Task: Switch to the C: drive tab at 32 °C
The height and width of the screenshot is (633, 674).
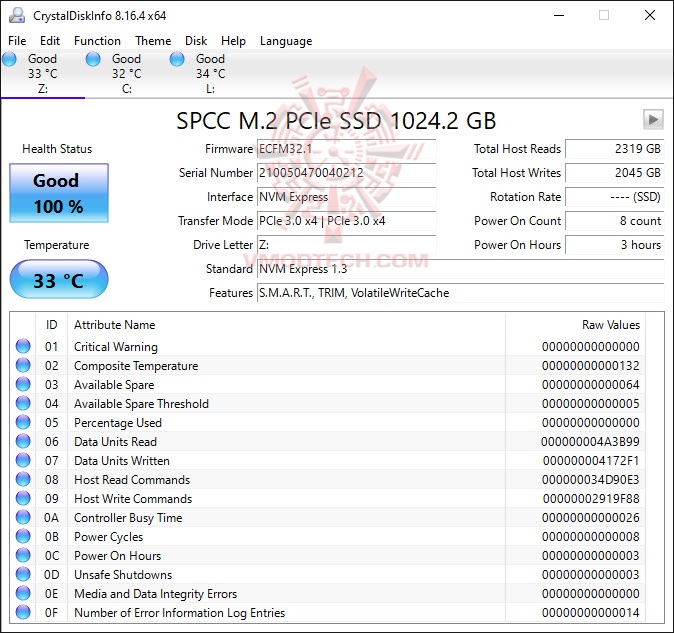Action: (x=126, y=73)
